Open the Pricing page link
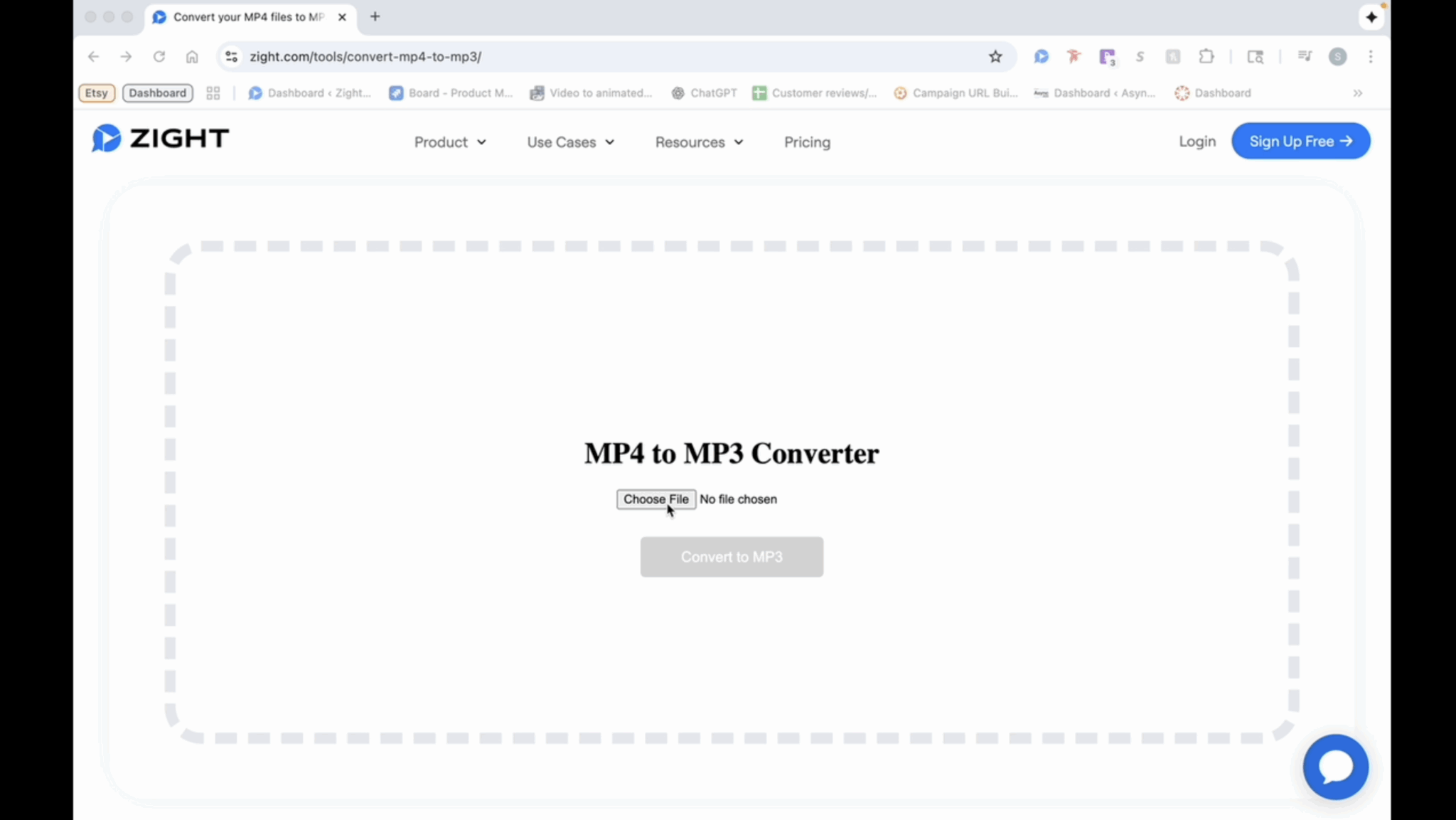 [807, 142]
